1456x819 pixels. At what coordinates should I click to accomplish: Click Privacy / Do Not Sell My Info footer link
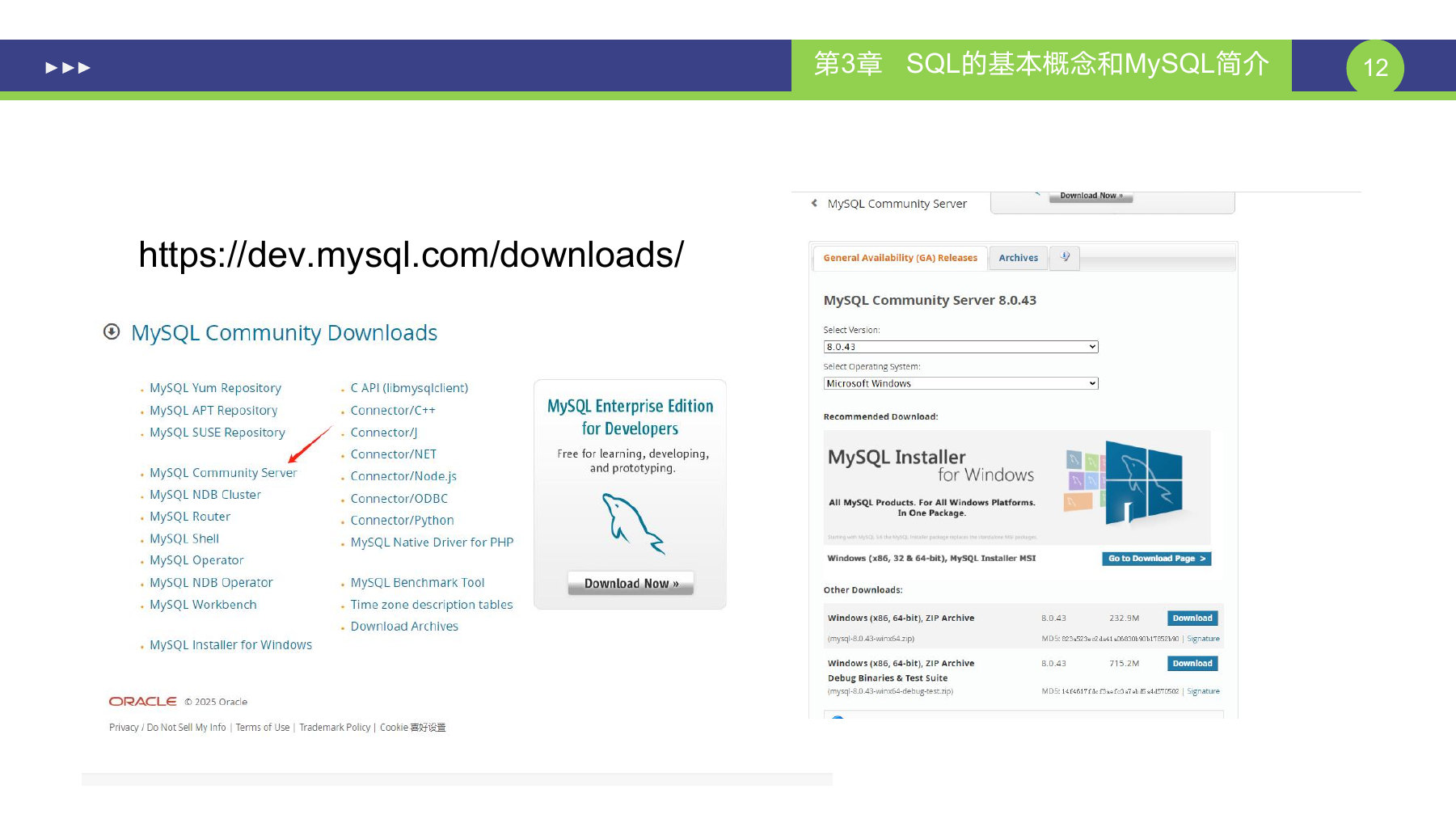coord(167,728)
